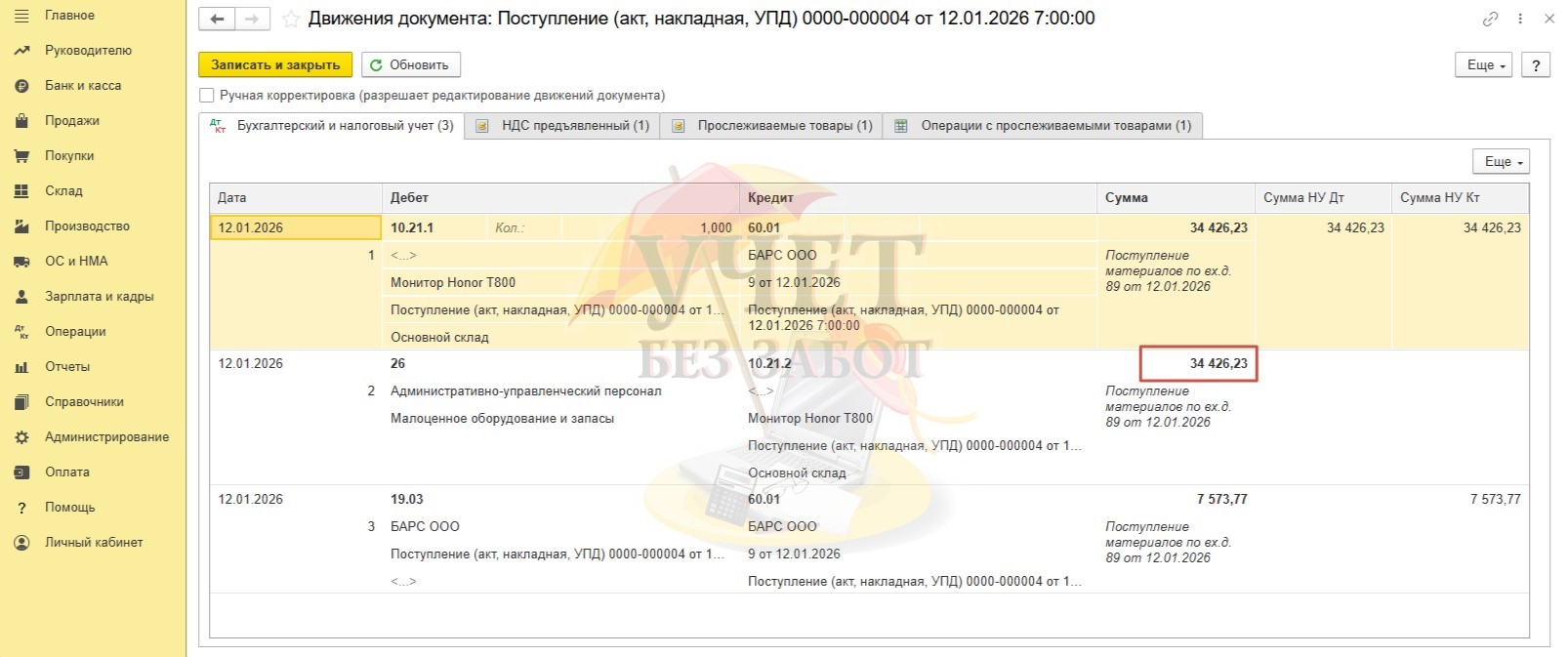
Task: Click Малоценное оборудование и запасы text
Action: pyautogui.click(x=502, y=419)
